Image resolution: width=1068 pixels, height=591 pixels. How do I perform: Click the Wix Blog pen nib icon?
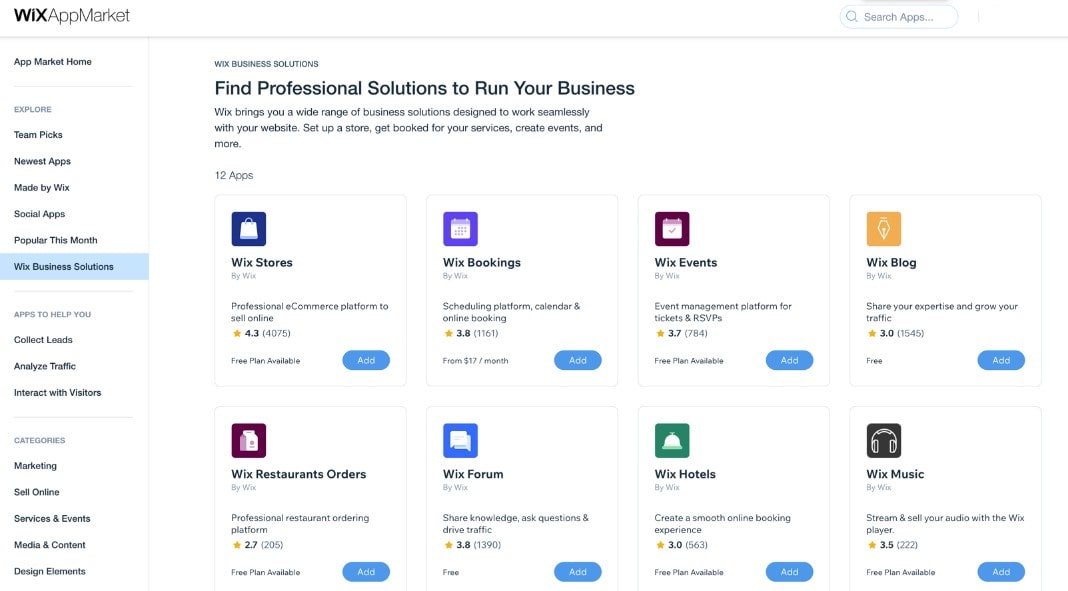point(883,229)
